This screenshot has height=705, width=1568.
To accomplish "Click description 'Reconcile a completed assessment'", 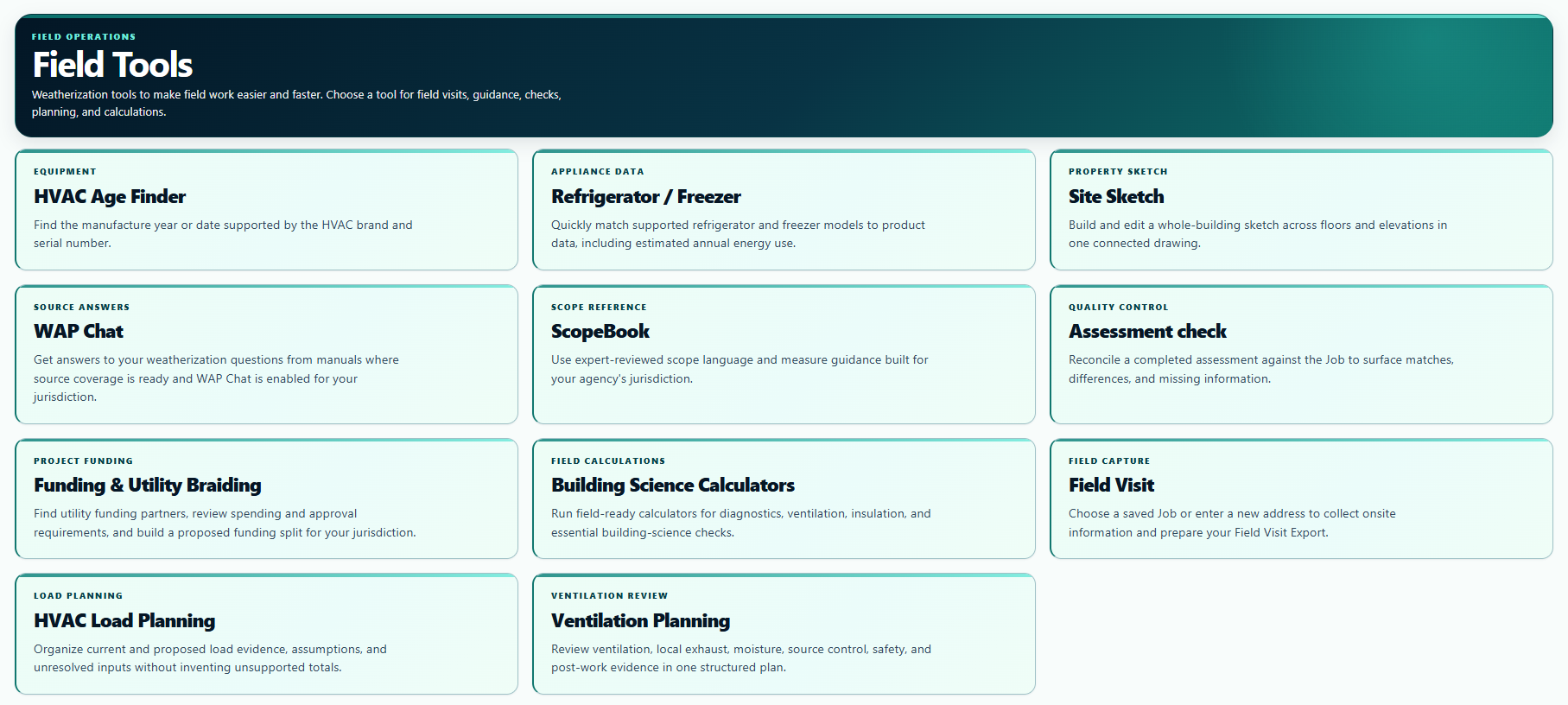I will click(x=1261, y=370).
